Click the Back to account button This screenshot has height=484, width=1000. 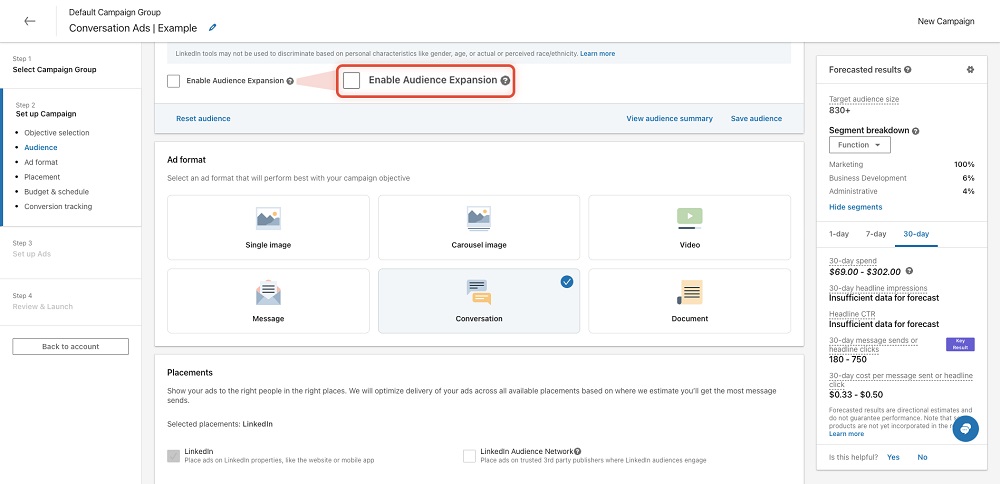click(70, 346)
